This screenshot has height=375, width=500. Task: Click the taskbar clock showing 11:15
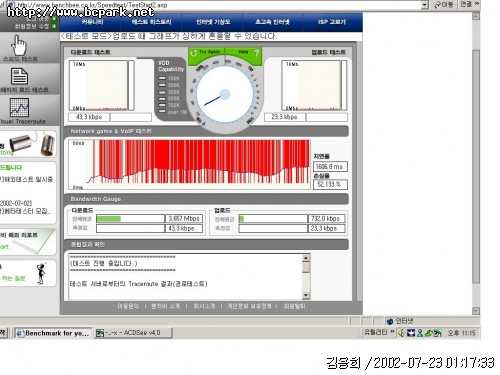click(461, 333)
